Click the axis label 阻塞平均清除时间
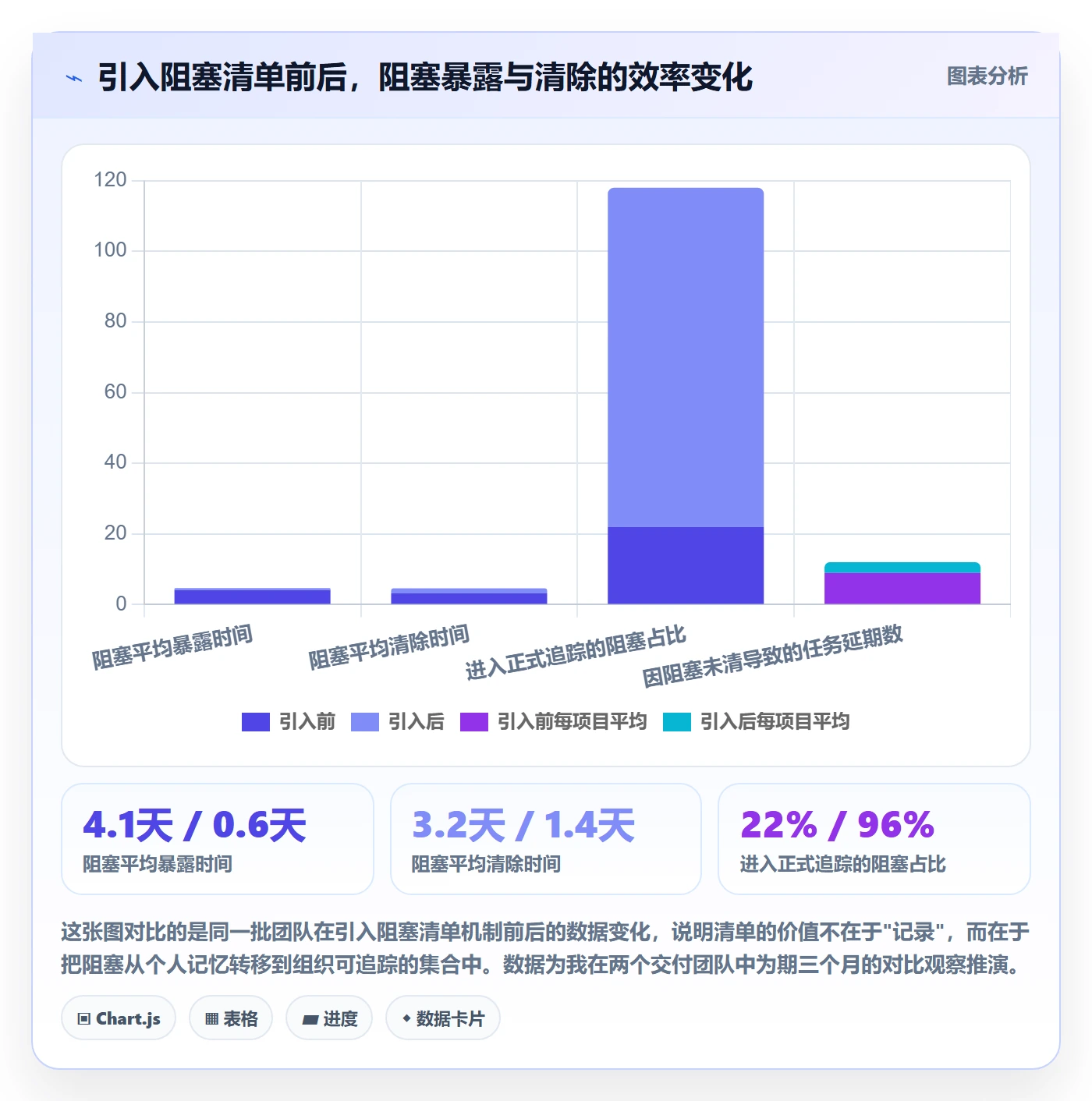 click(389, 647)
